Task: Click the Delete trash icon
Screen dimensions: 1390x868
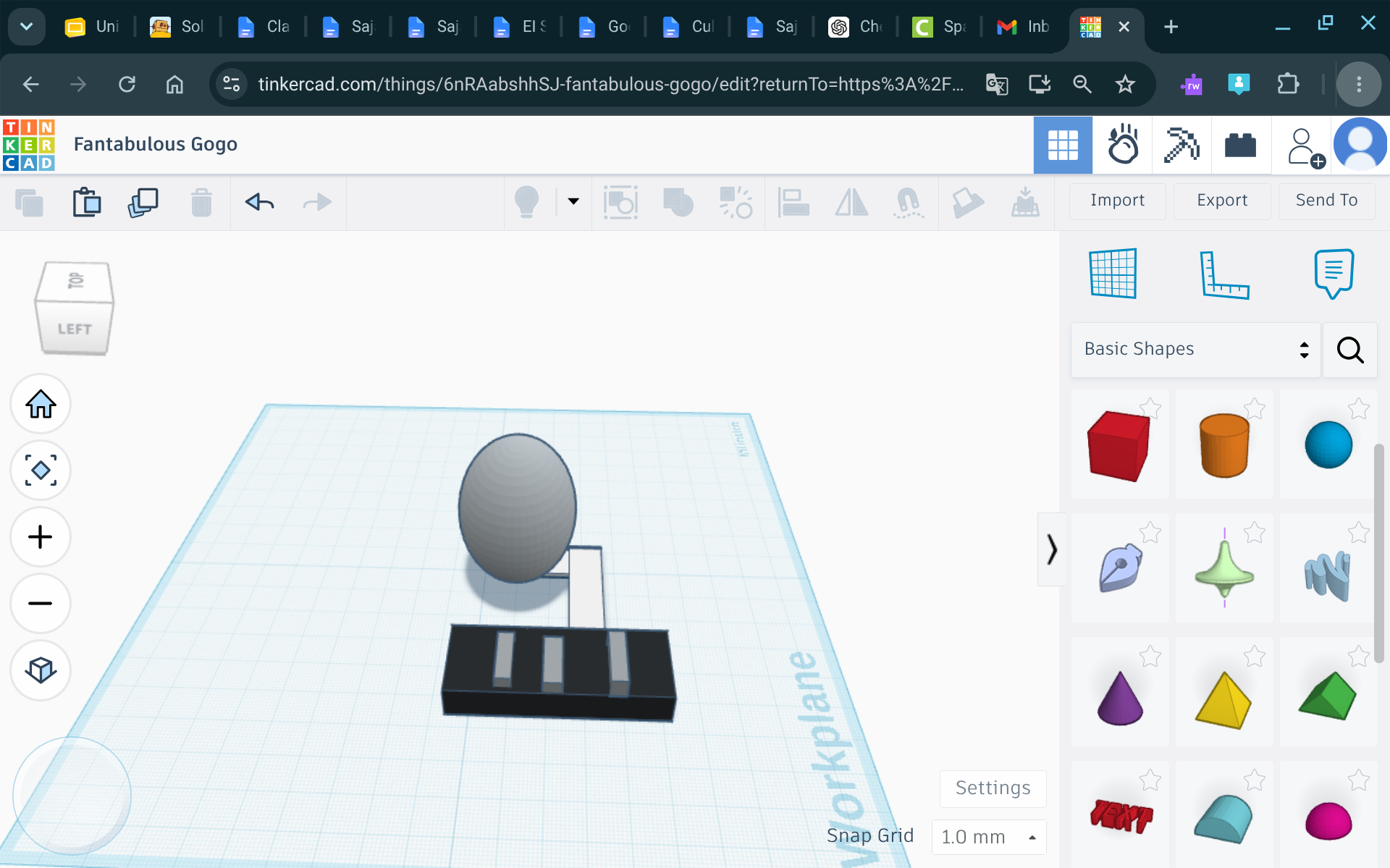Action: point(201,202)
